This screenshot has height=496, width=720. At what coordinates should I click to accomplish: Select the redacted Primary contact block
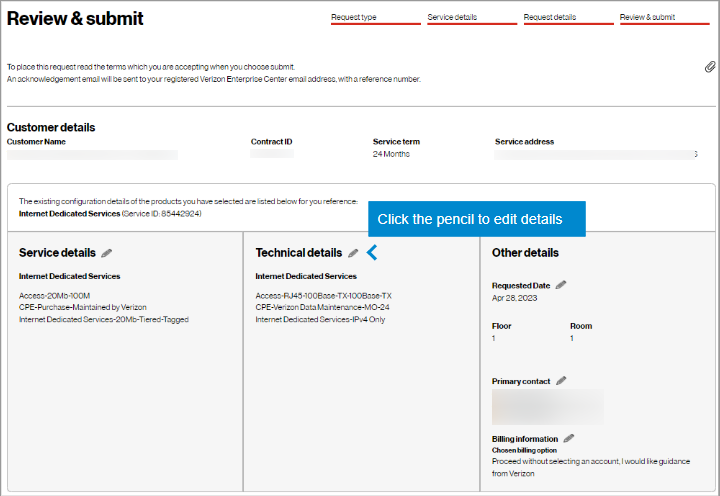pyautogui.click(x=547, y=406)
